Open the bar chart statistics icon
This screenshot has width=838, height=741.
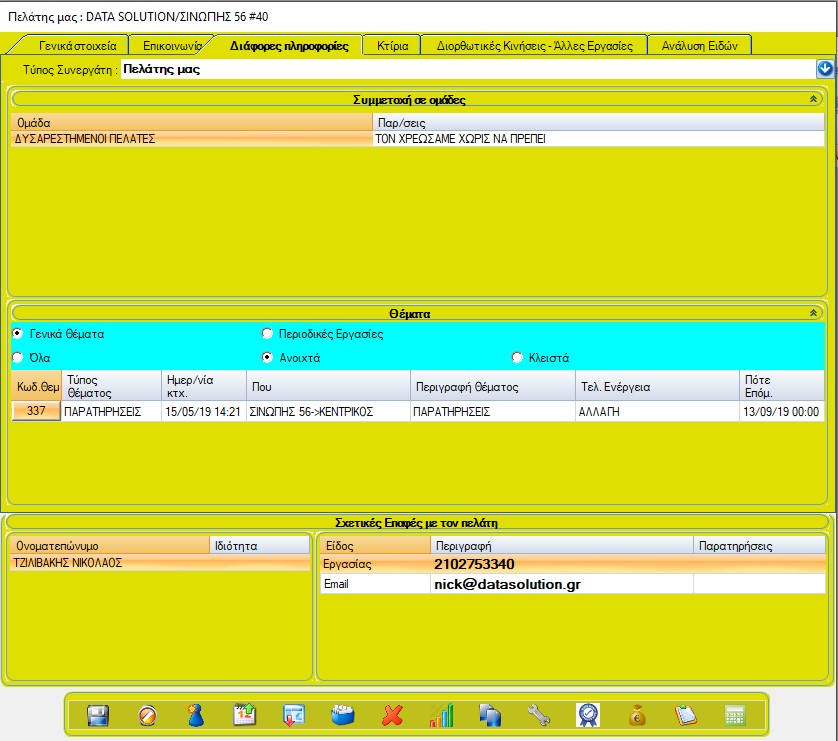(x=441, y=716)
